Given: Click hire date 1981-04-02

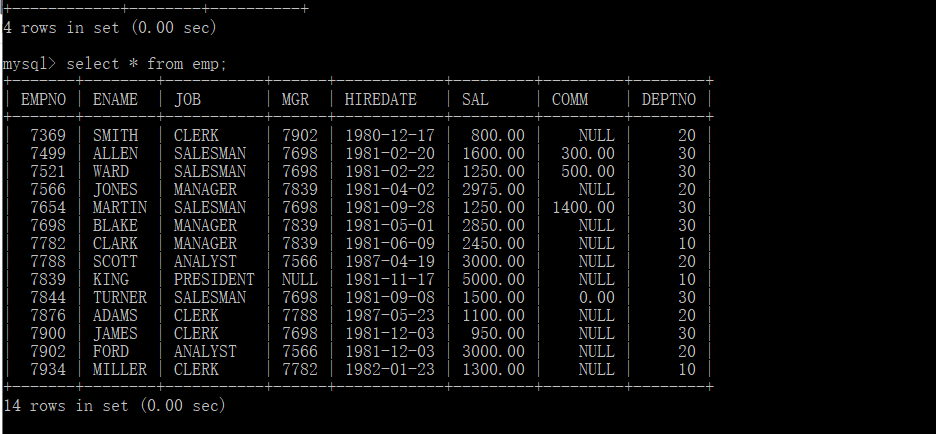Looking at the screenshot, I should [390, 189].
